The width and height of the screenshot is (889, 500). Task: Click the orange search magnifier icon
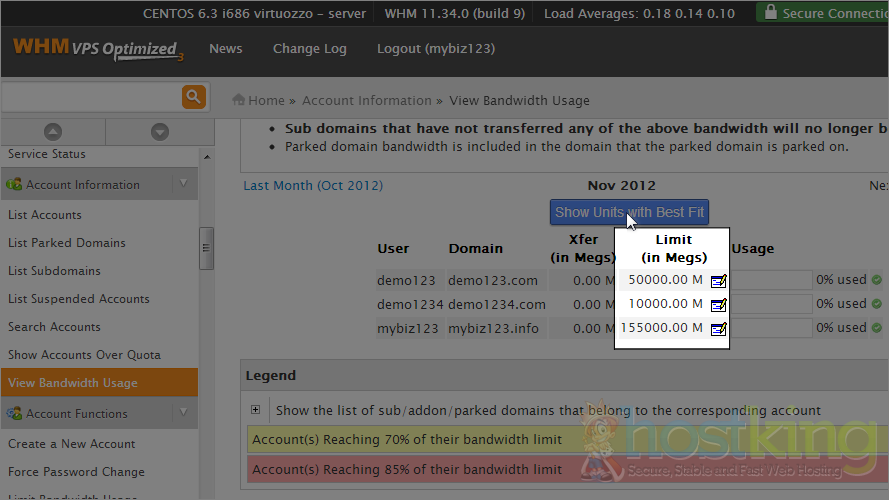193,97
